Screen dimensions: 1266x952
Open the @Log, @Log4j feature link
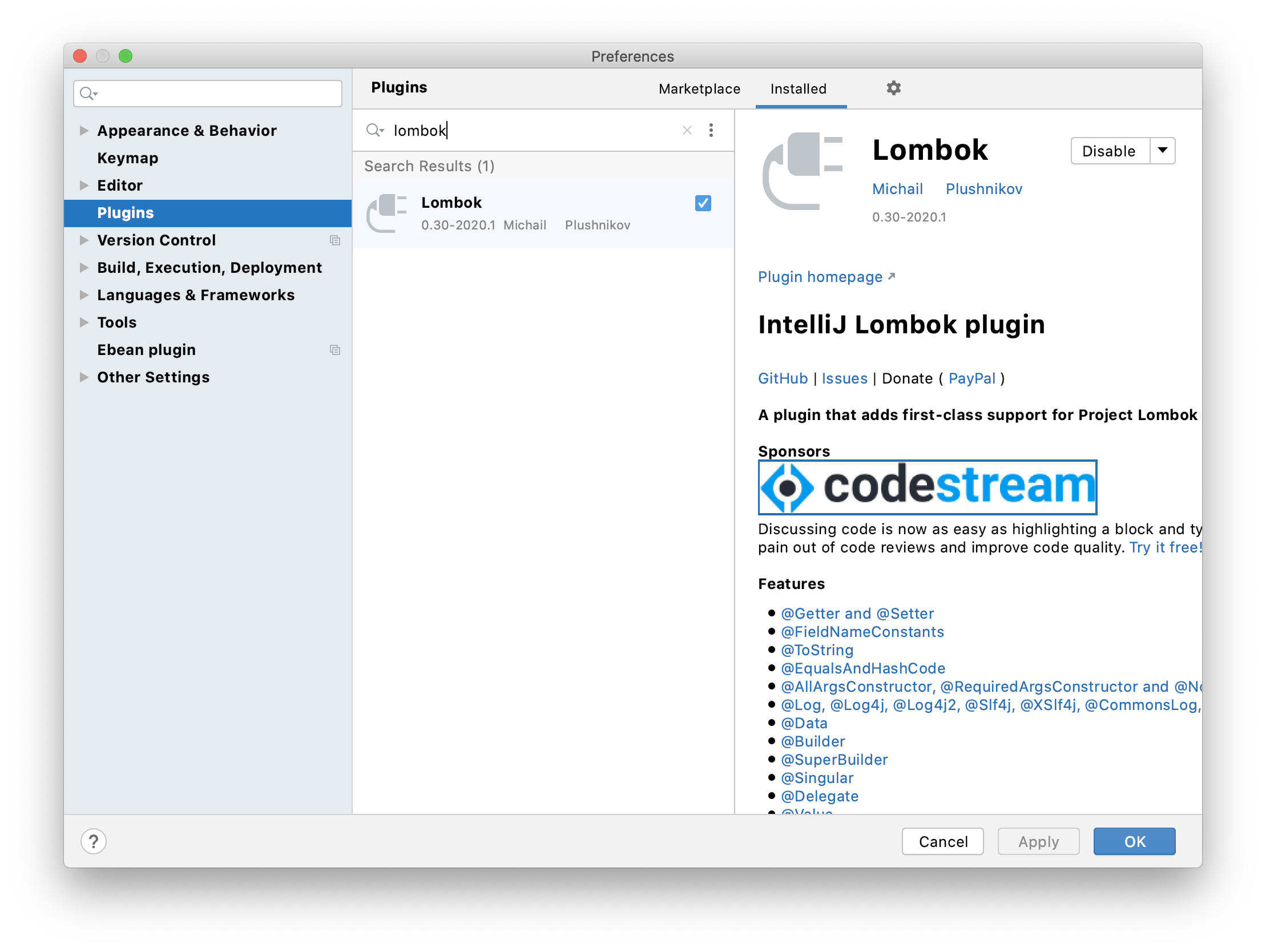tap(991, 705)
